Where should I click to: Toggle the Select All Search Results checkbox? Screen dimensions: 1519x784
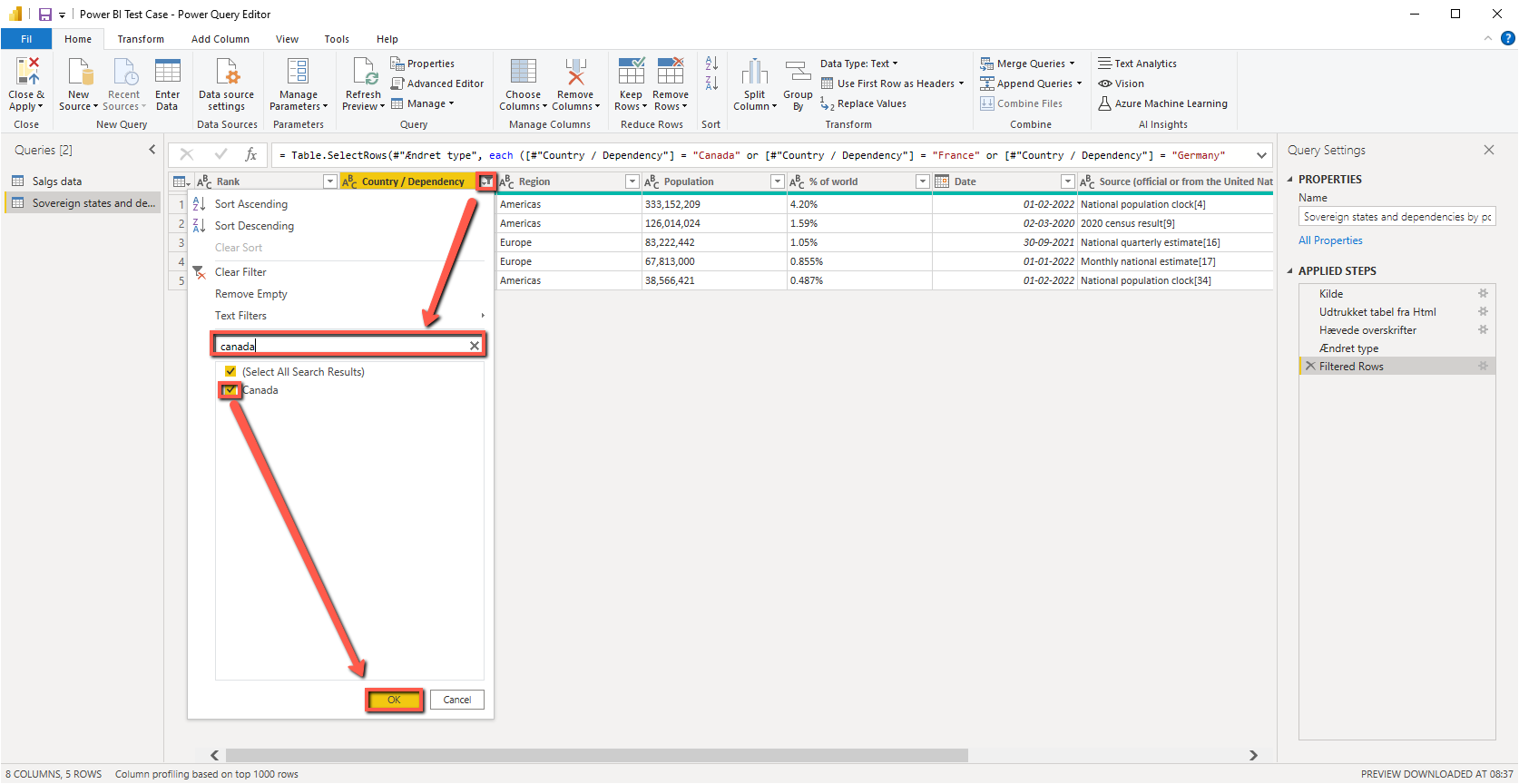(x=230, y=372)
